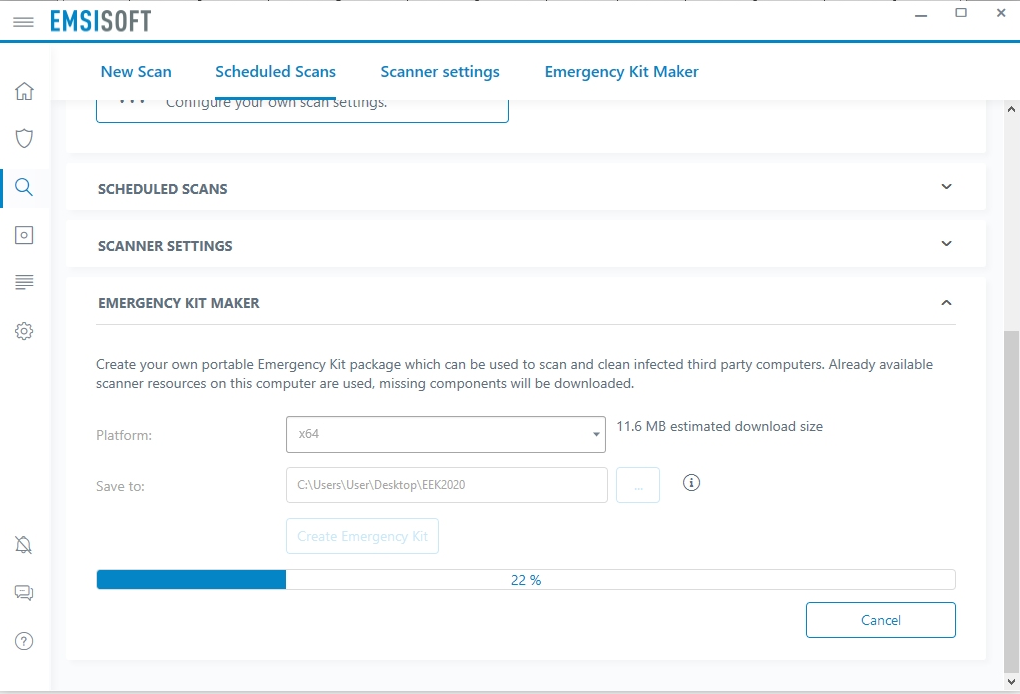The image size is (1020, 694).
Task: Open the Platform x64 dropdown
Action: click(x=446, y=434)
